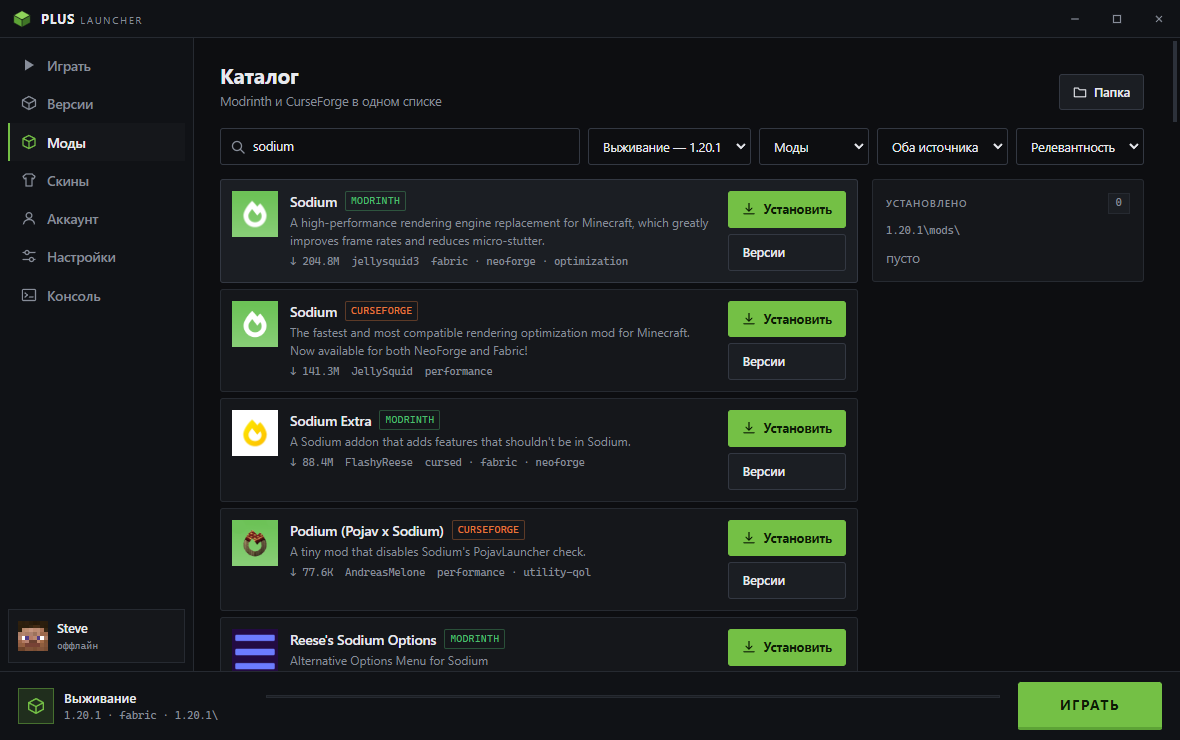
Task: Click the MODRINTH badge next to Reese's Sodium Options
Action: point(474,639)
